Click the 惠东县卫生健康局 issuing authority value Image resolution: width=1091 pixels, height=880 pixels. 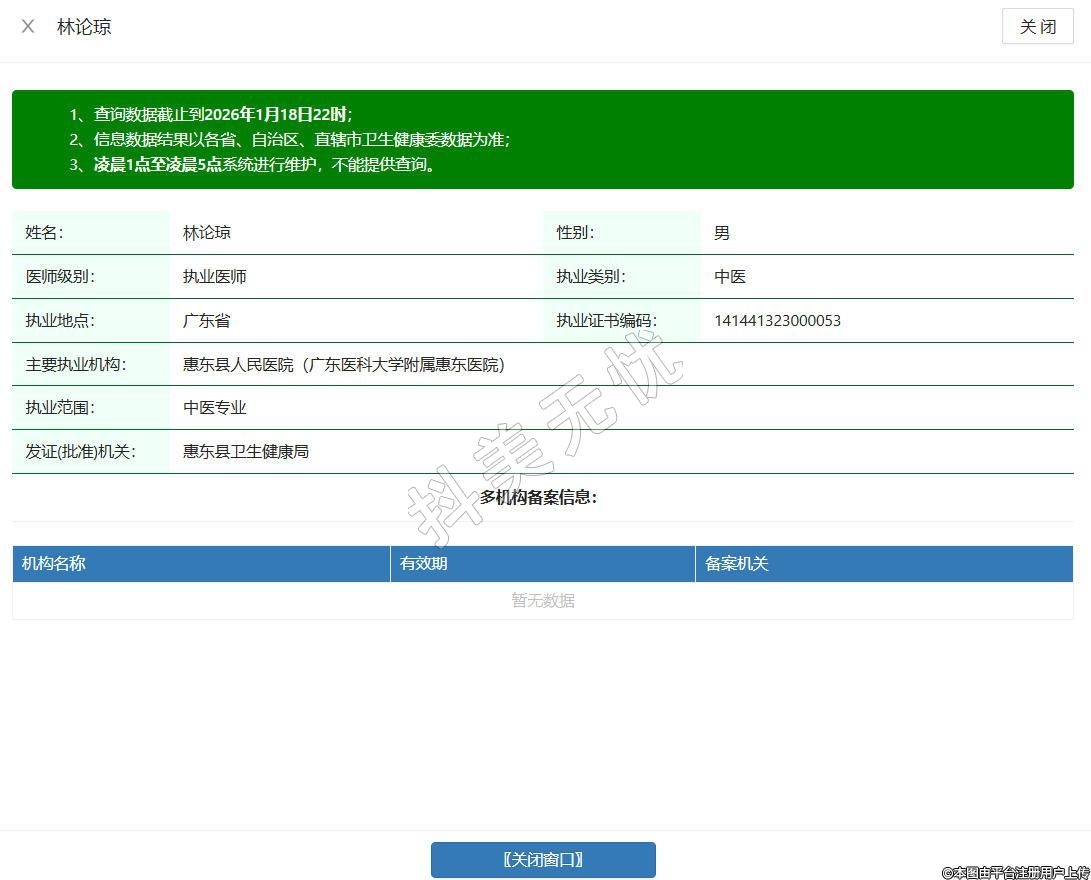pyautogui.click(x=246, y=452)
